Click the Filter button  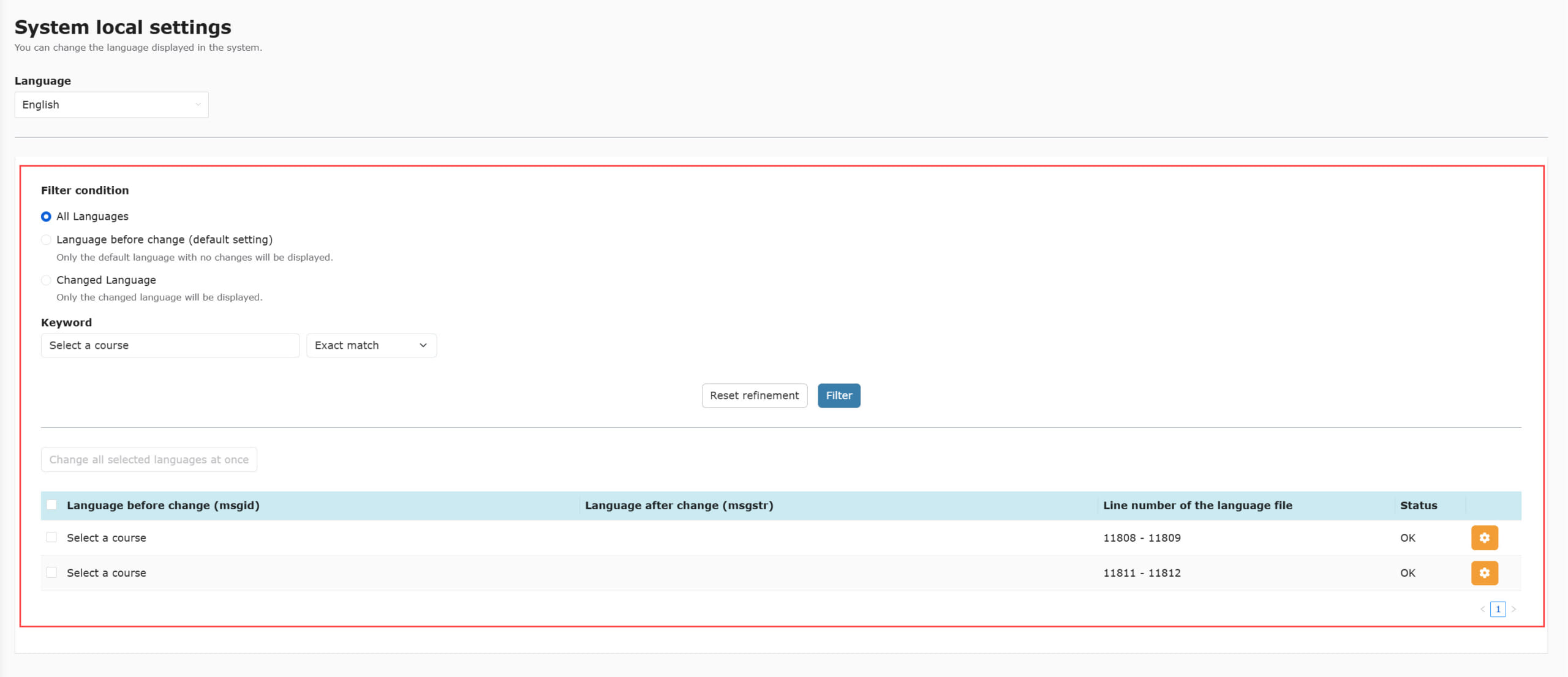(x=839, y=395)
